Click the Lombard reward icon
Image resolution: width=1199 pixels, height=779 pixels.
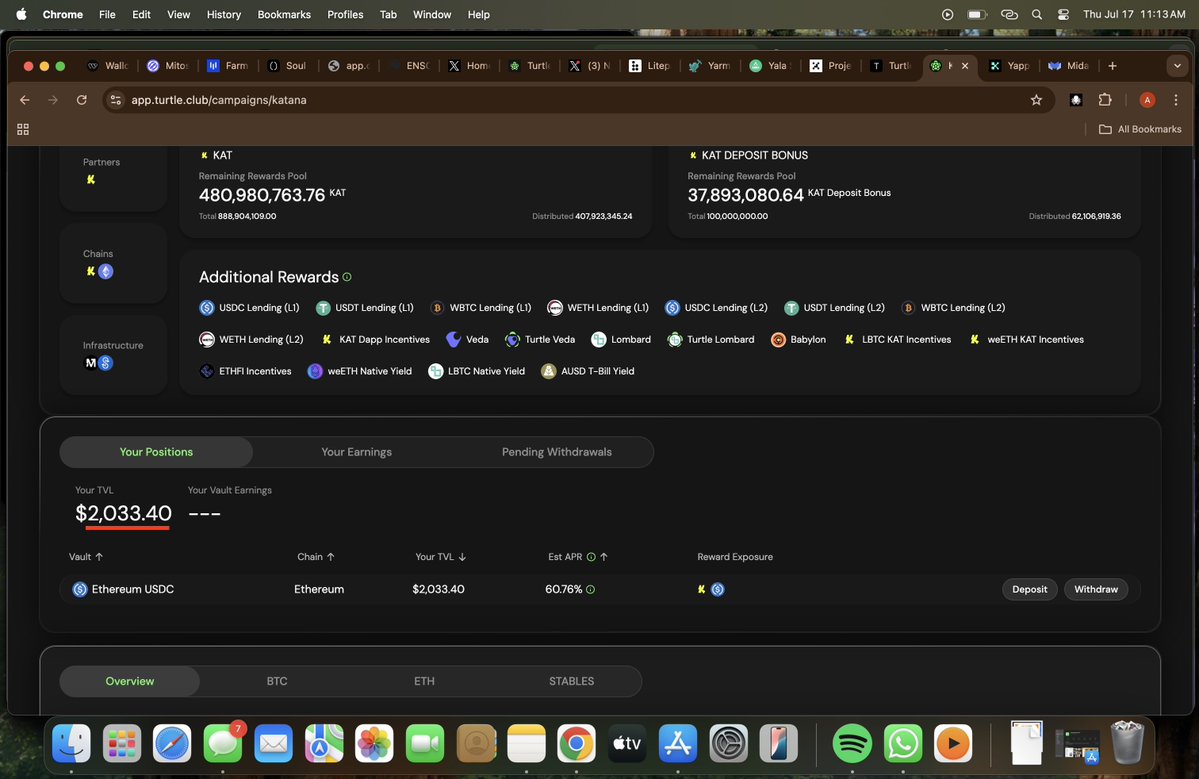click(x=599, y=339)
